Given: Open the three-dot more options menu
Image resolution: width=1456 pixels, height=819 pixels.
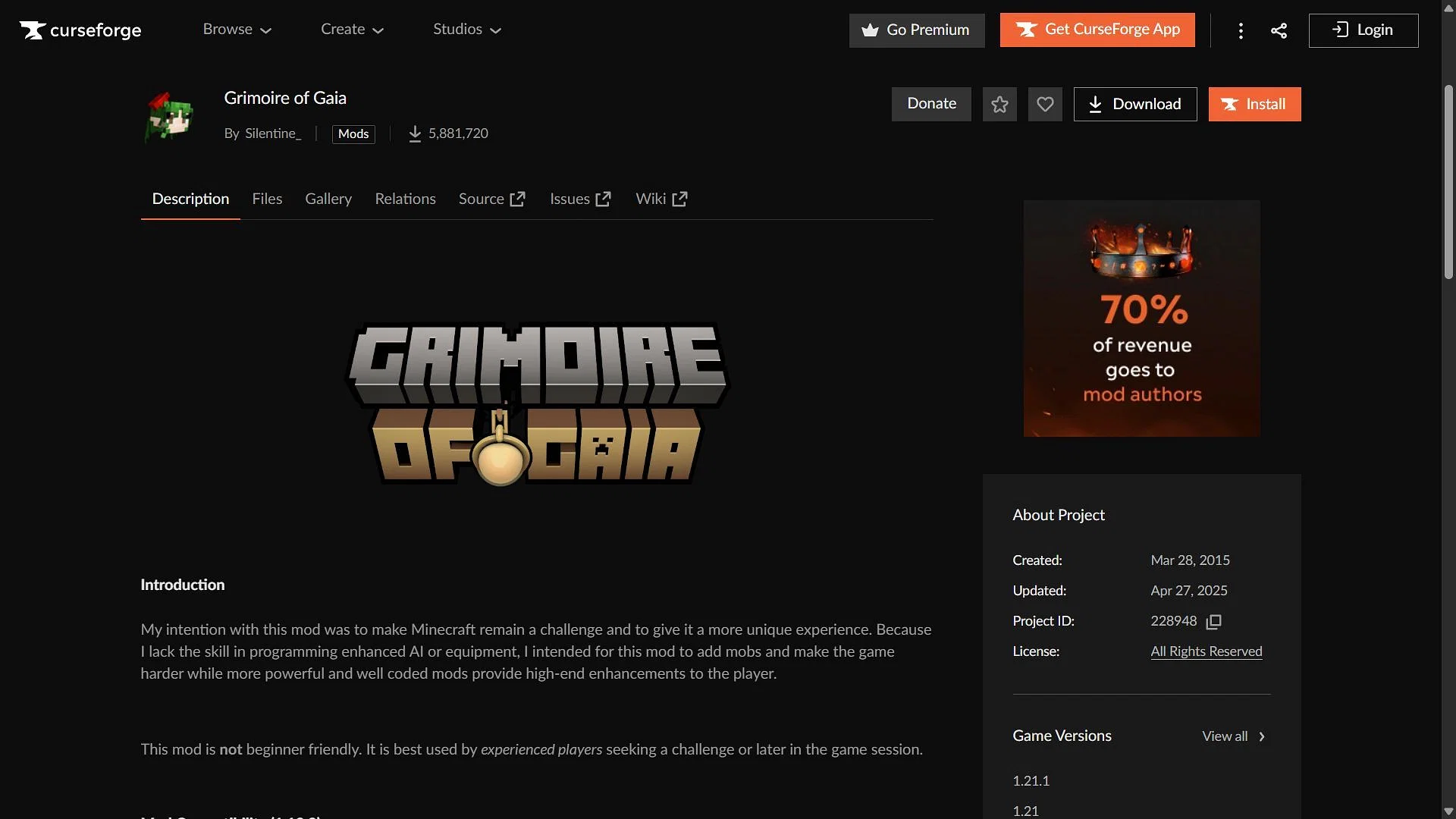Looking at the screenshot, I should [x=1241, y=30].
